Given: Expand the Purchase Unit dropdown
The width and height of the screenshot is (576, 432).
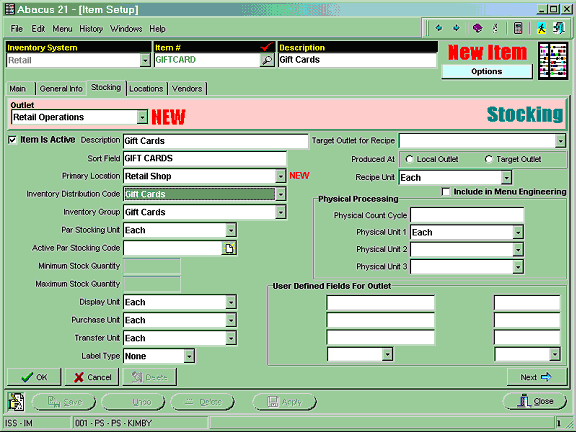Looking at the screenshot, I should pos(231,320).
